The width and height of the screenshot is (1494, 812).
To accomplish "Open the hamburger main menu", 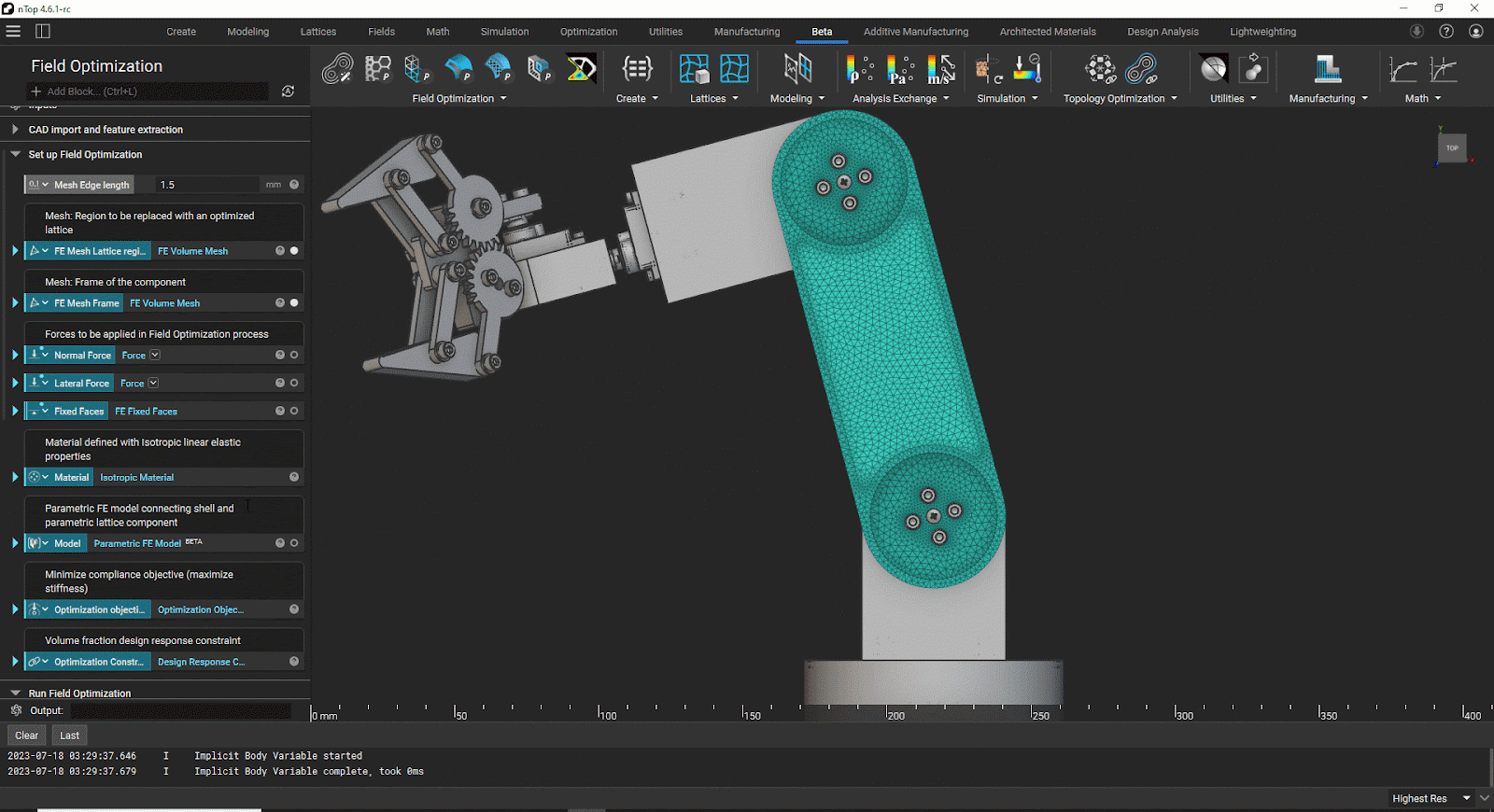I will click(13, 31).
